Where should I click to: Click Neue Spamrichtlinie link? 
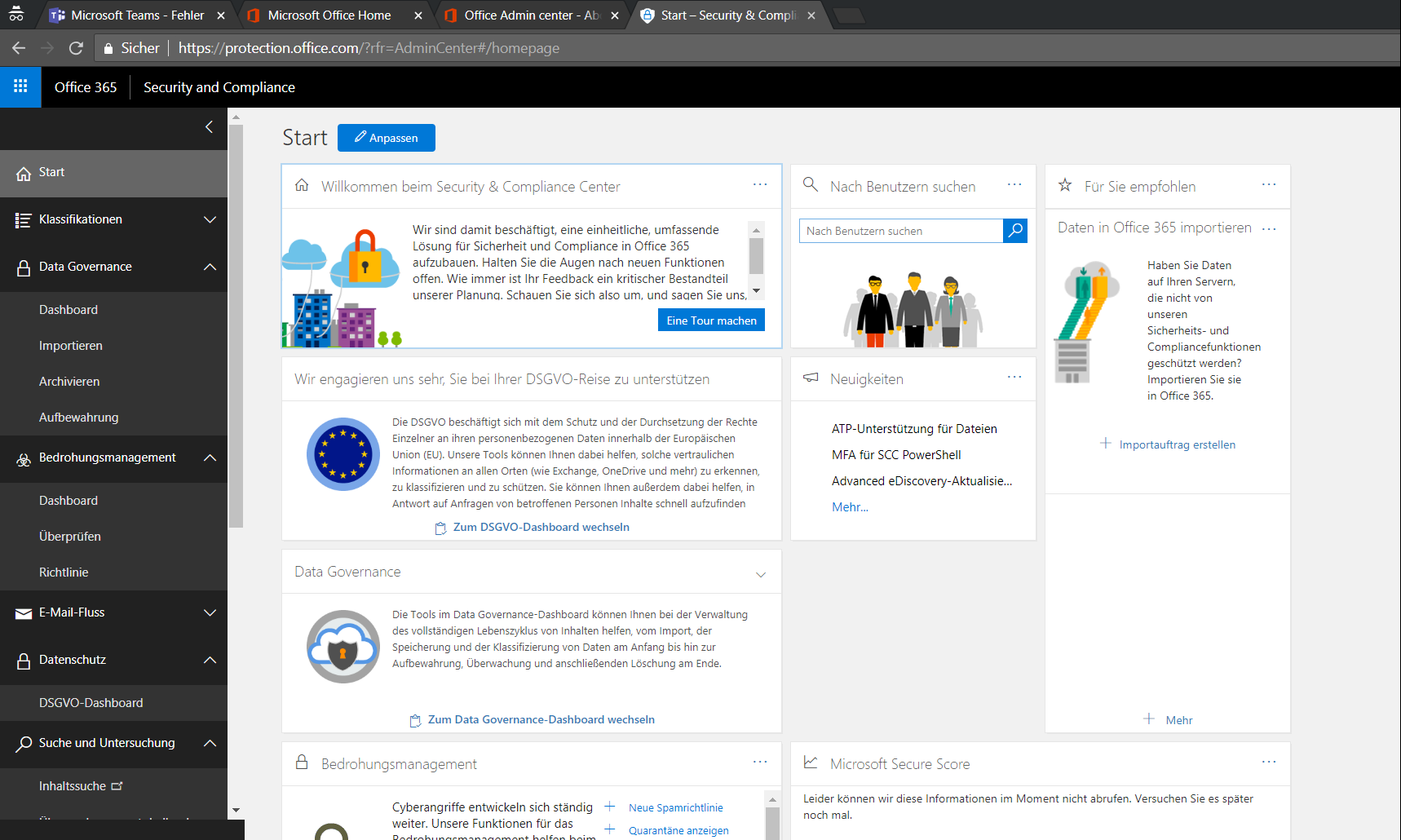[675, 807]
